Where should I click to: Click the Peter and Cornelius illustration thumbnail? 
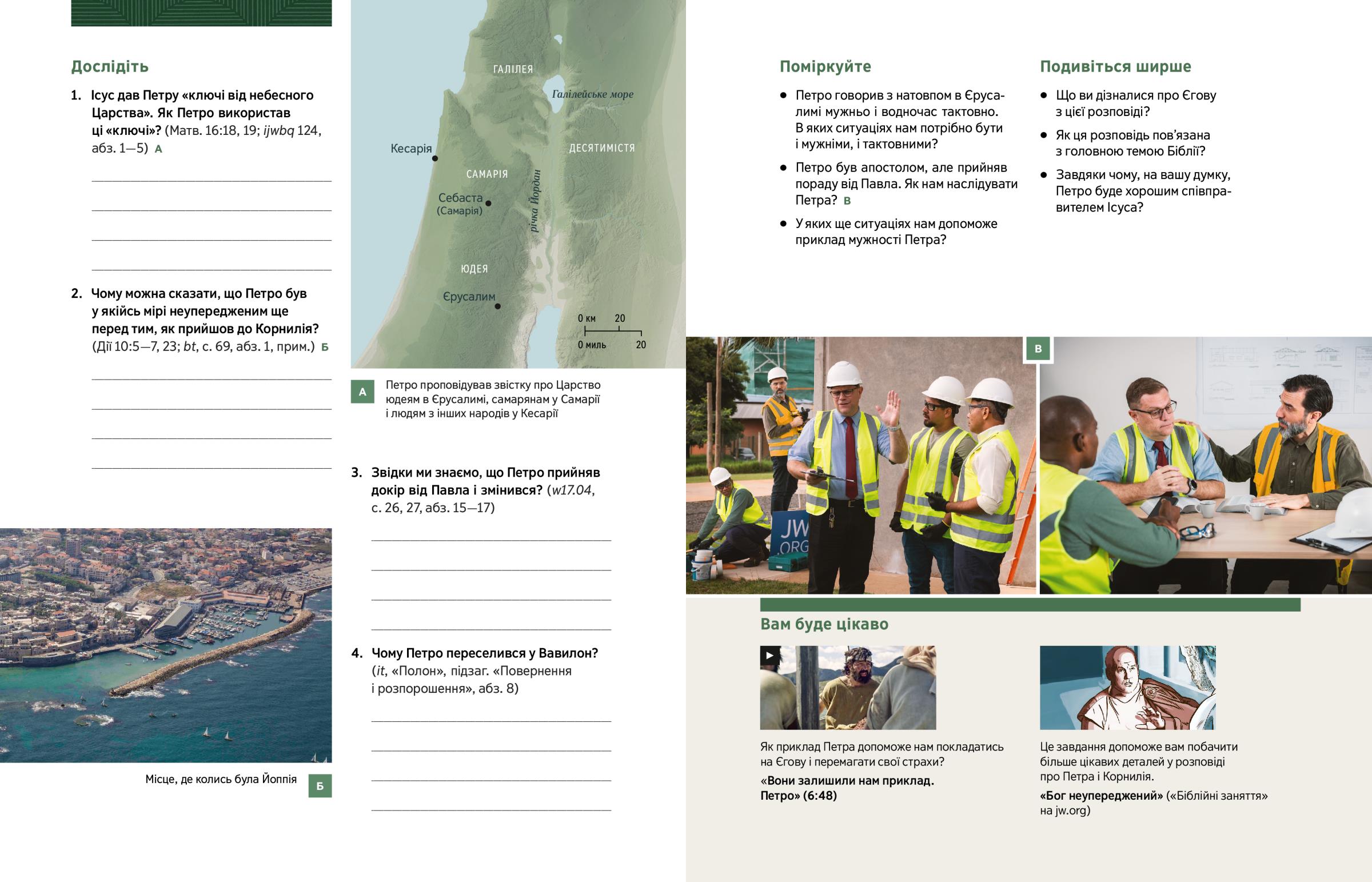click(1127, 687)
